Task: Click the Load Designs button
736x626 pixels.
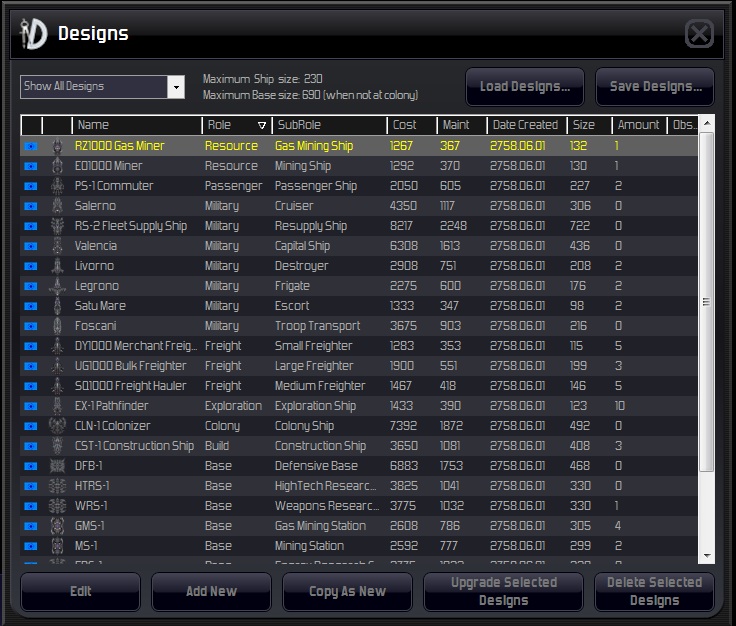Action: [x=525, y=87]
